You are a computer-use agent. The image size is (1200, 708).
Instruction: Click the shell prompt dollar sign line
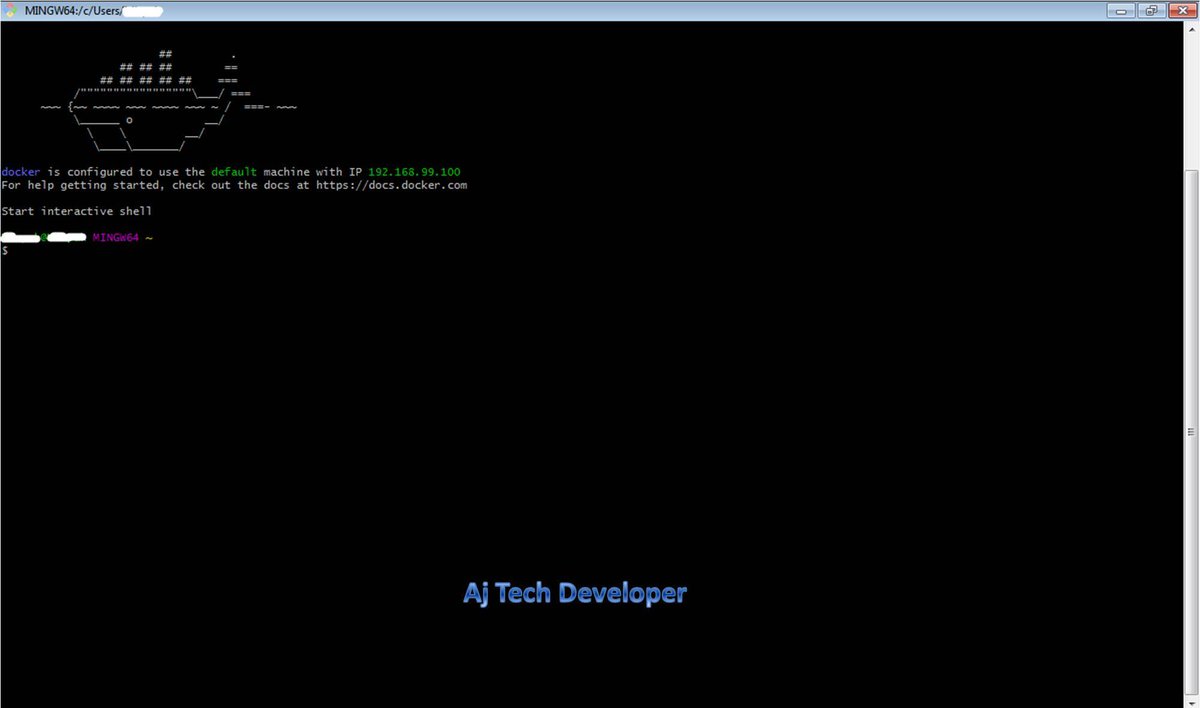coord(5,250)
